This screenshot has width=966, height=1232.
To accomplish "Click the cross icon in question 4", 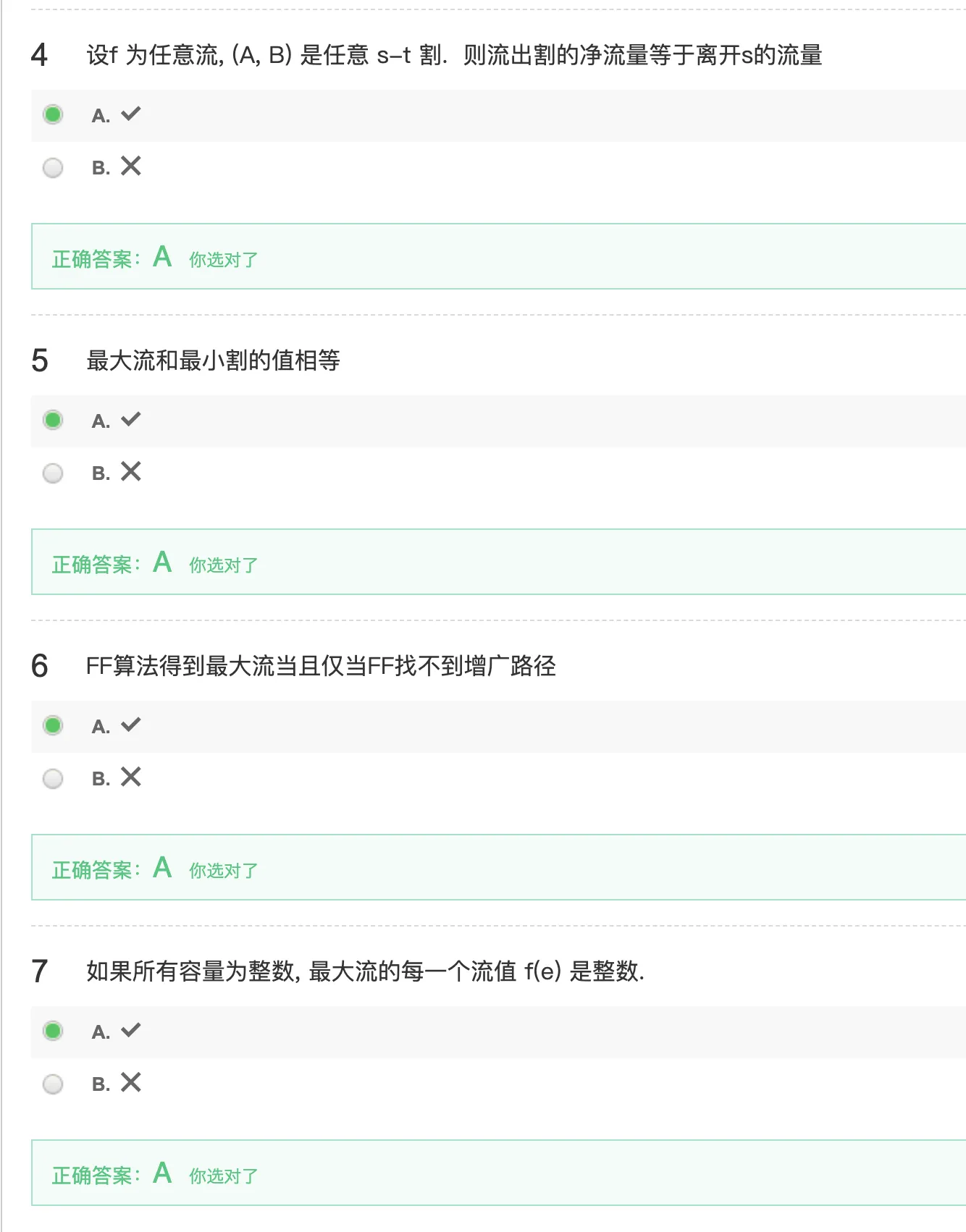I will pos(131,166).
